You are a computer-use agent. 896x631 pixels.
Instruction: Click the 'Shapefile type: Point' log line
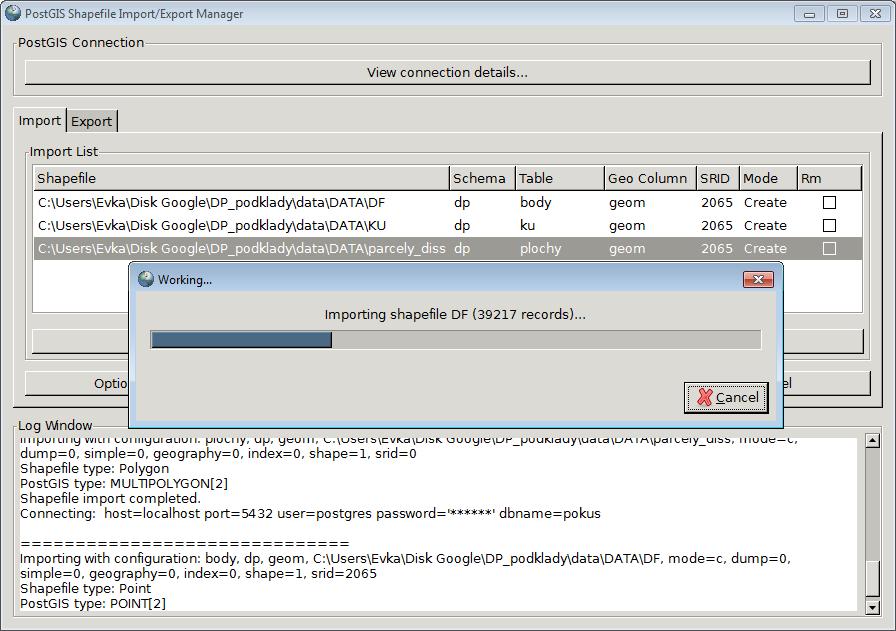tap(85, 589)
